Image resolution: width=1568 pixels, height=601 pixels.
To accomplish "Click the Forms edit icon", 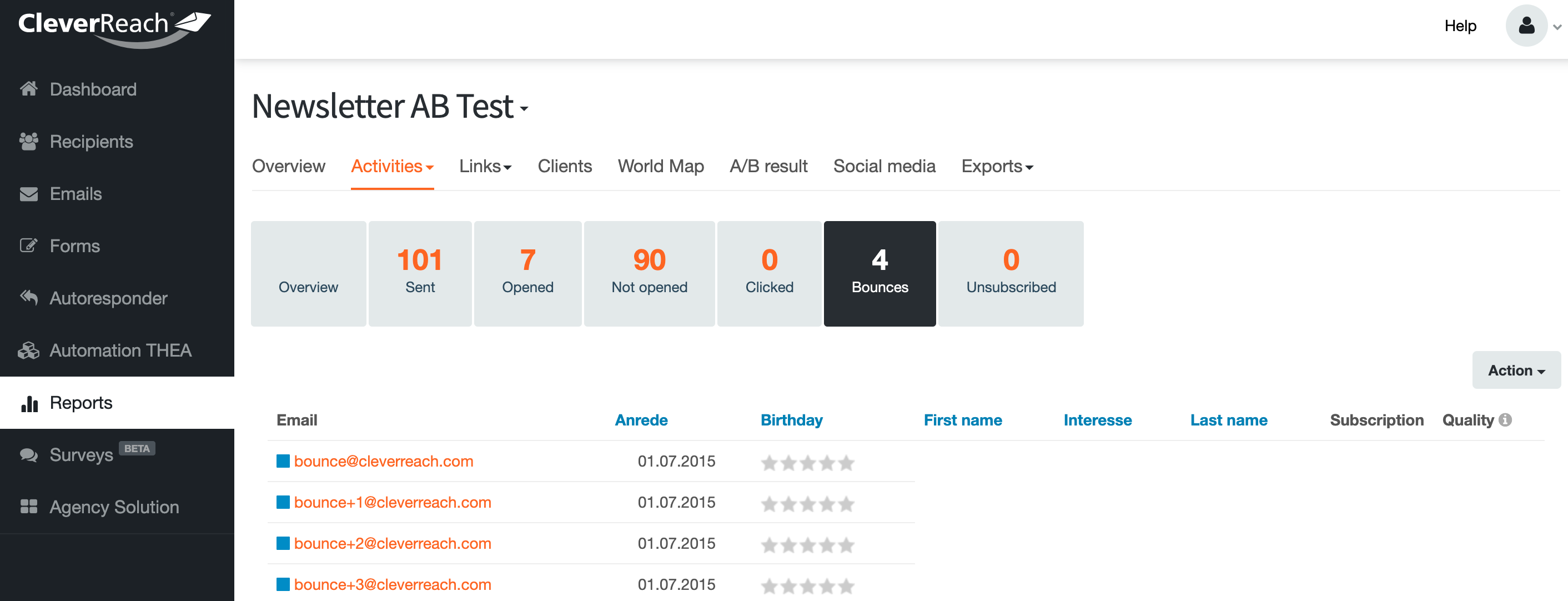I will [x=29, y=246].
